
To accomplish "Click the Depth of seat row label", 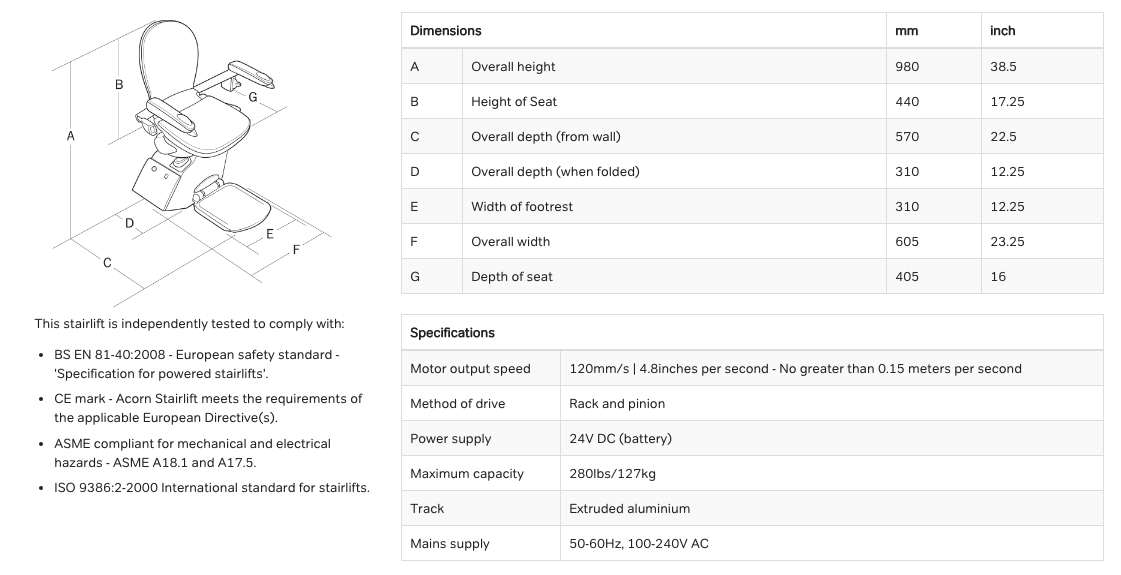I will click(512, 277).
